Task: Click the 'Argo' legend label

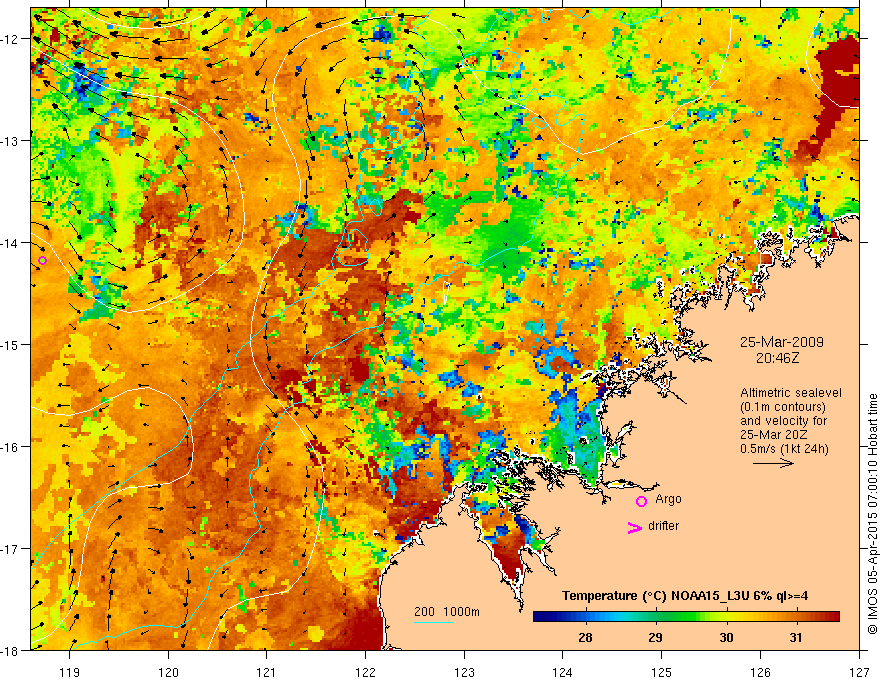Action: click(x=668, y=499)
